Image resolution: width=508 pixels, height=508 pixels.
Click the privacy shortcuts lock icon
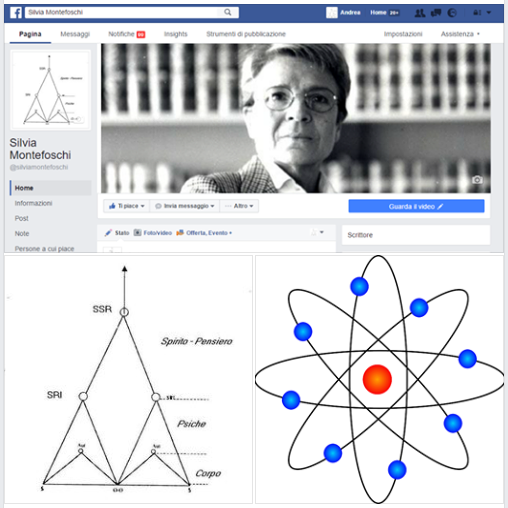477,13
